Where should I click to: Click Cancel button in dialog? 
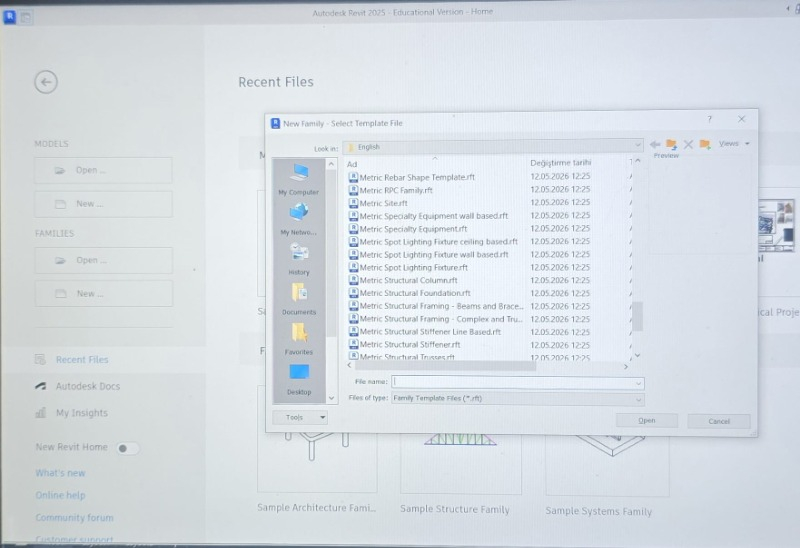click(x=719, y=421)
